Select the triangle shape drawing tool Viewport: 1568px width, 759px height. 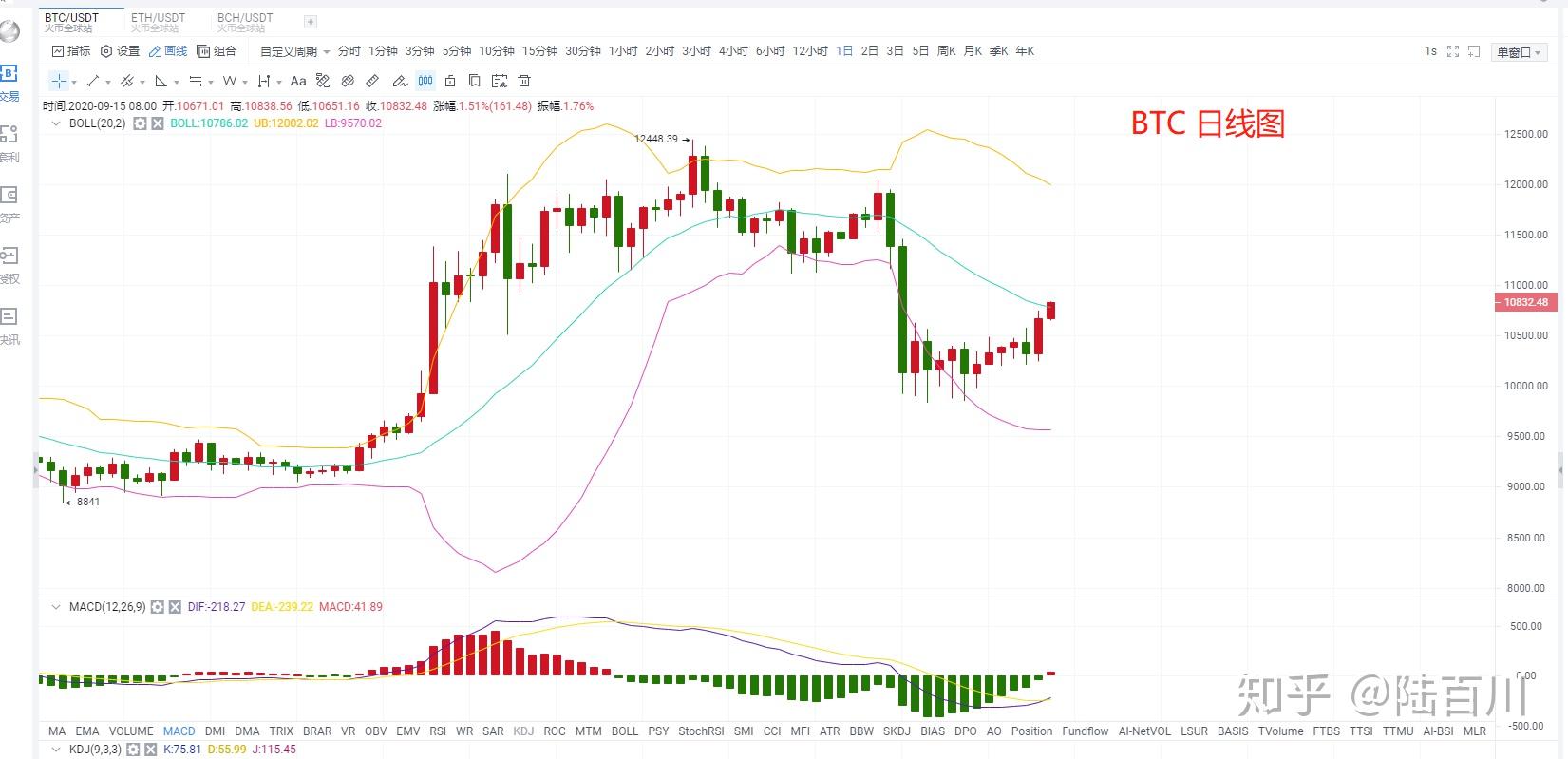tap(161, 81)
